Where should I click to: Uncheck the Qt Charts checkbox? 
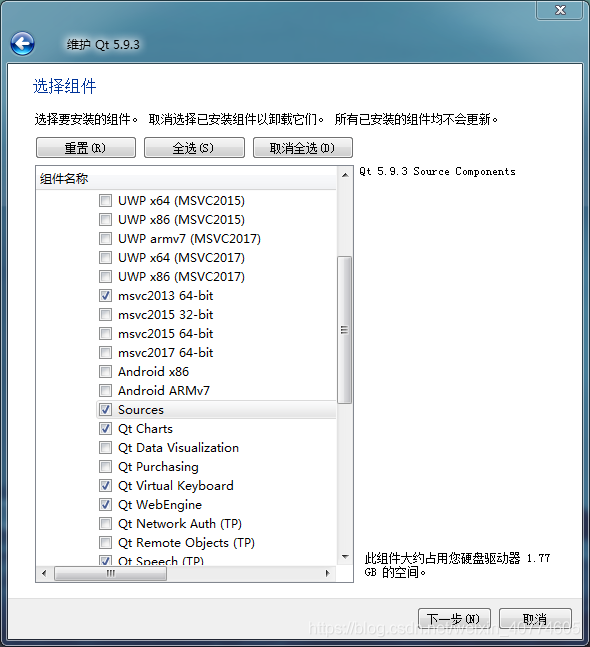click(106, 429)
